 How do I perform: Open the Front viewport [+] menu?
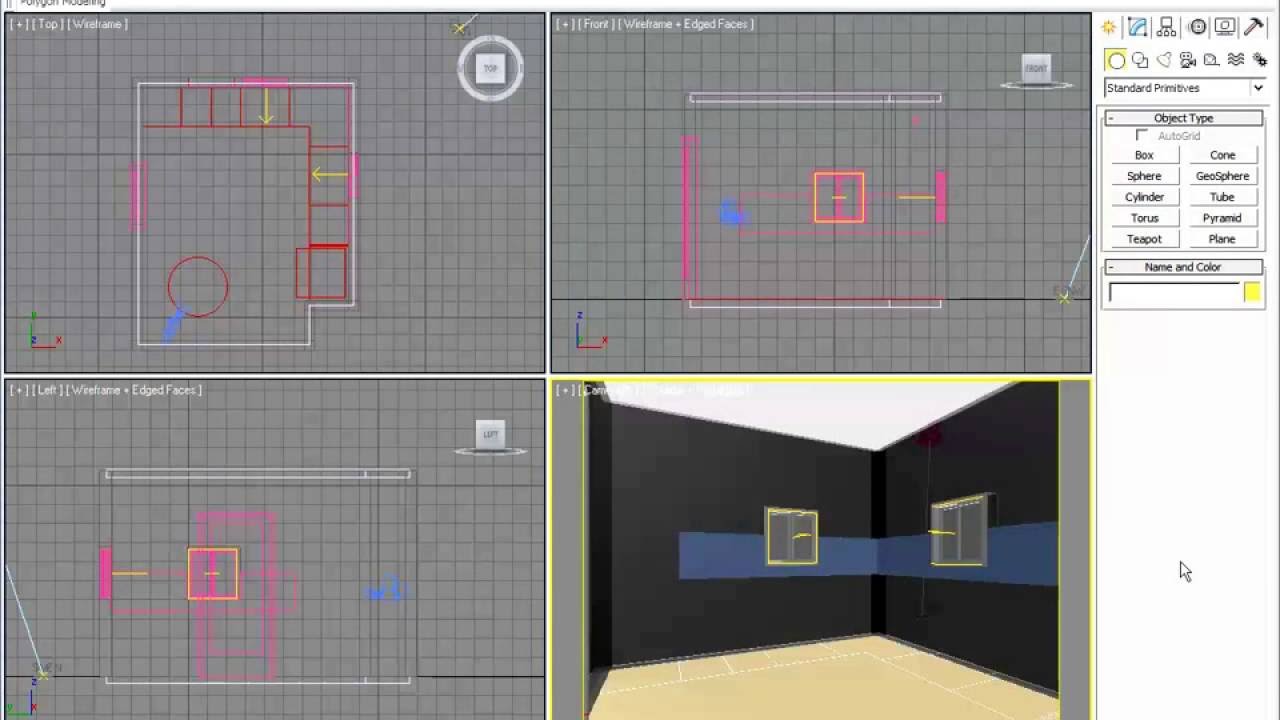564,24
